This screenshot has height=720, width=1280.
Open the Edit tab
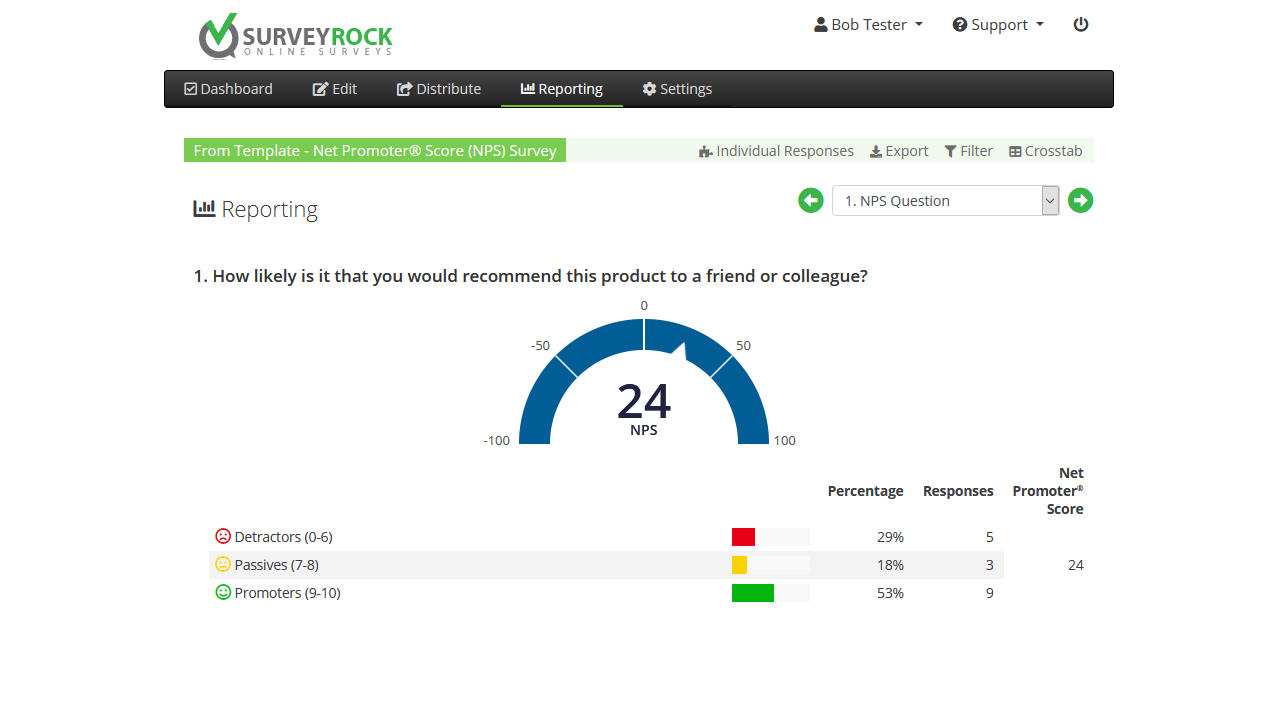click(x=335, y=89)
